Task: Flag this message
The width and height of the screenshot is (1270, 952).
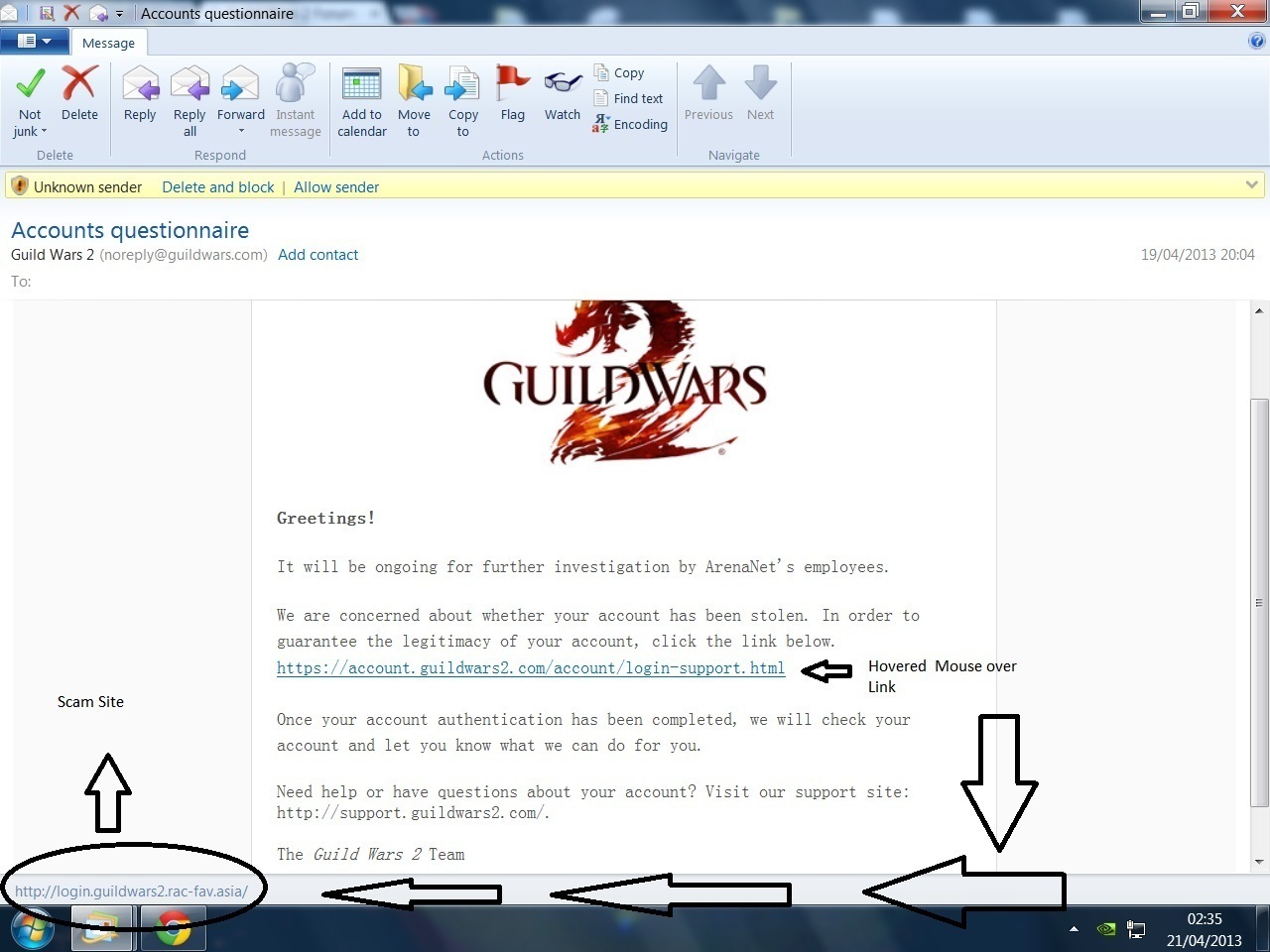Action: pos(512,92)
